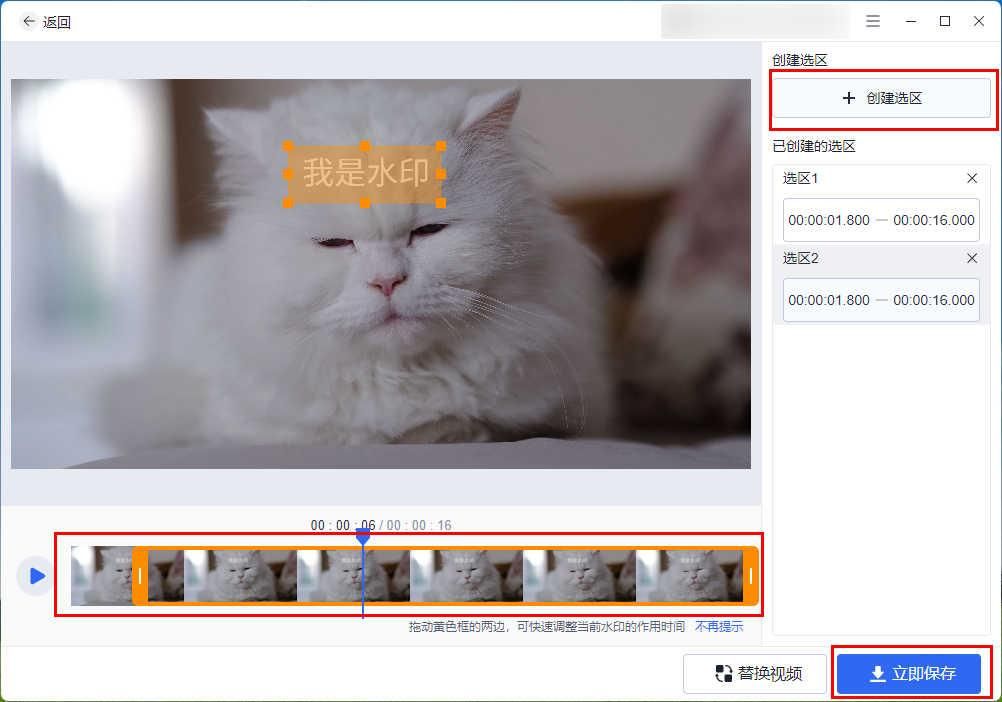Click the left yellow trim handle on timeline
1002x702 pixels.
141,576
